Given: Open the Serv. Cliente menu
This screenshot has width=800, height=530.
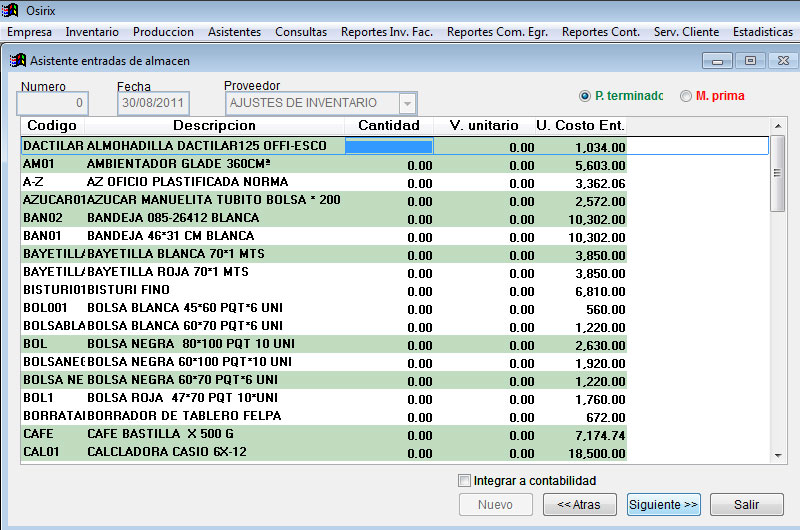Looking at the screenshot, I should [686, 32].
